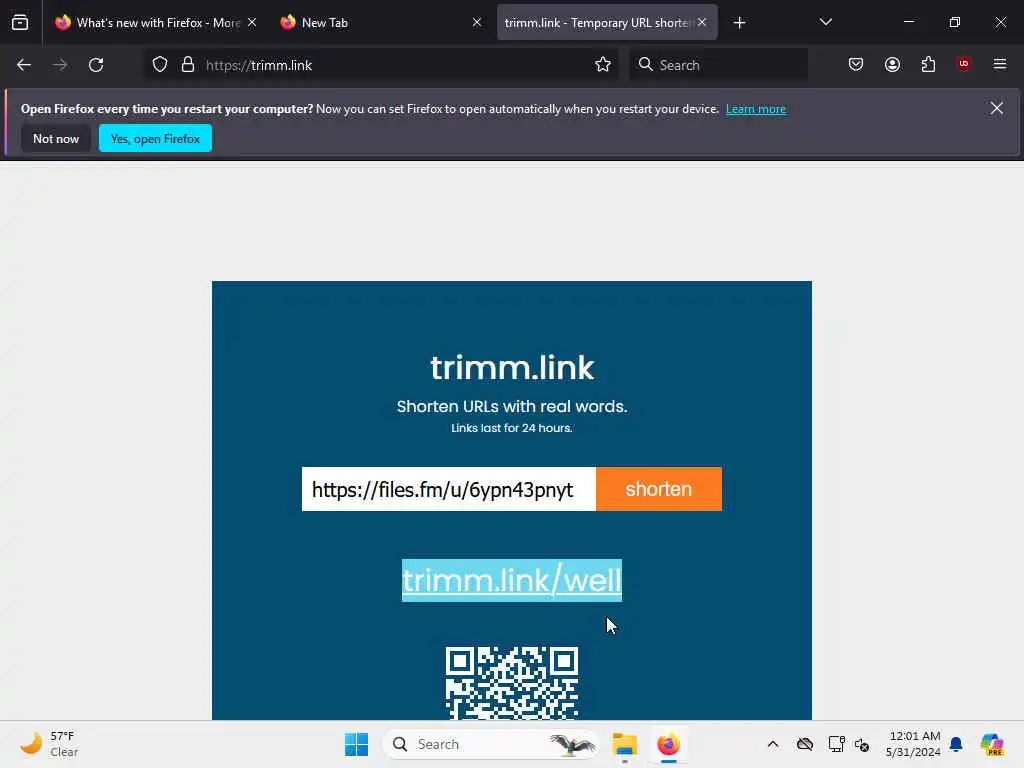The width and height of the screenshot is (1024, 768).
Task: Open the weather widget showing 57°F
Action: pyautogui.click(x=50, y=744)
